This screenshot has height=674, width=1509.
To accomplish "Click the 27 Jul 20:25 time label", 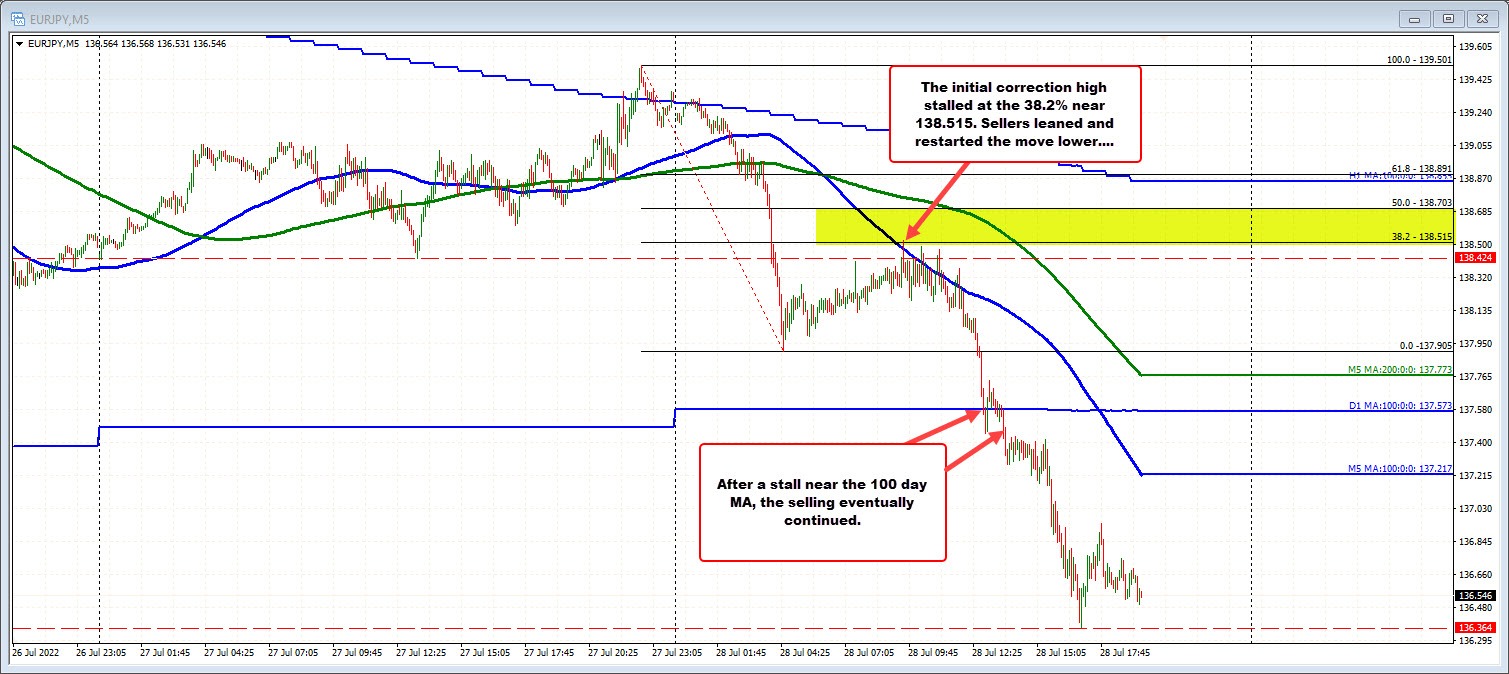I will tap(615, 651).
